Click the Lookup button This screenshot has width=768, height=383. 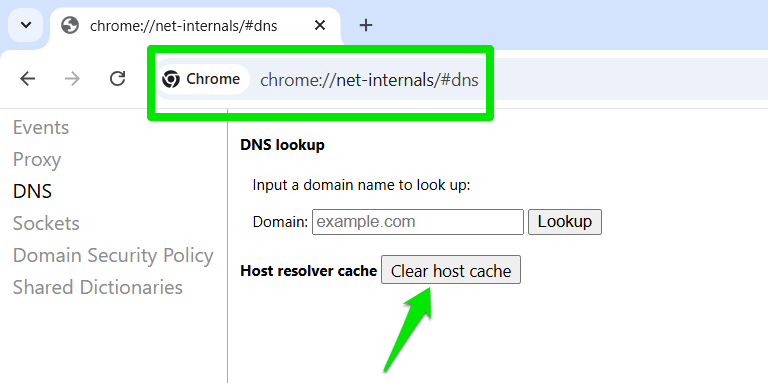pyautogui.click(x=565, y=222)
